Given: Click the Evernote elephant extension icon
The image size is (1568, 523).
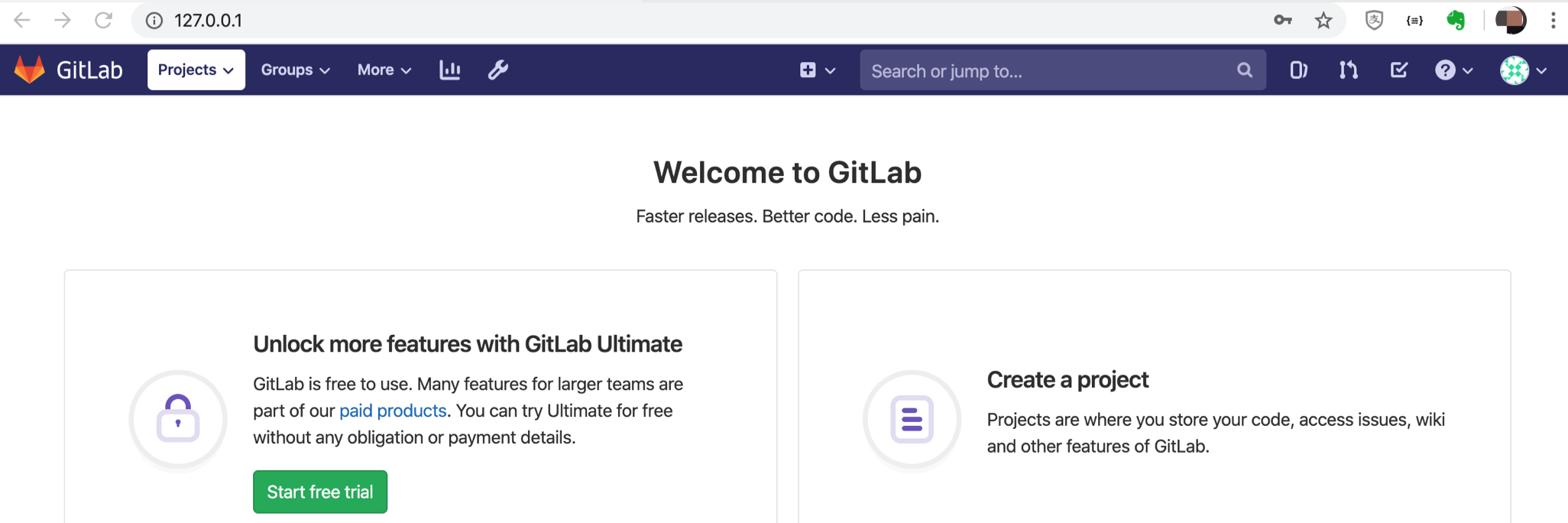Looking at the screenshot, I should click(1456, 21).
